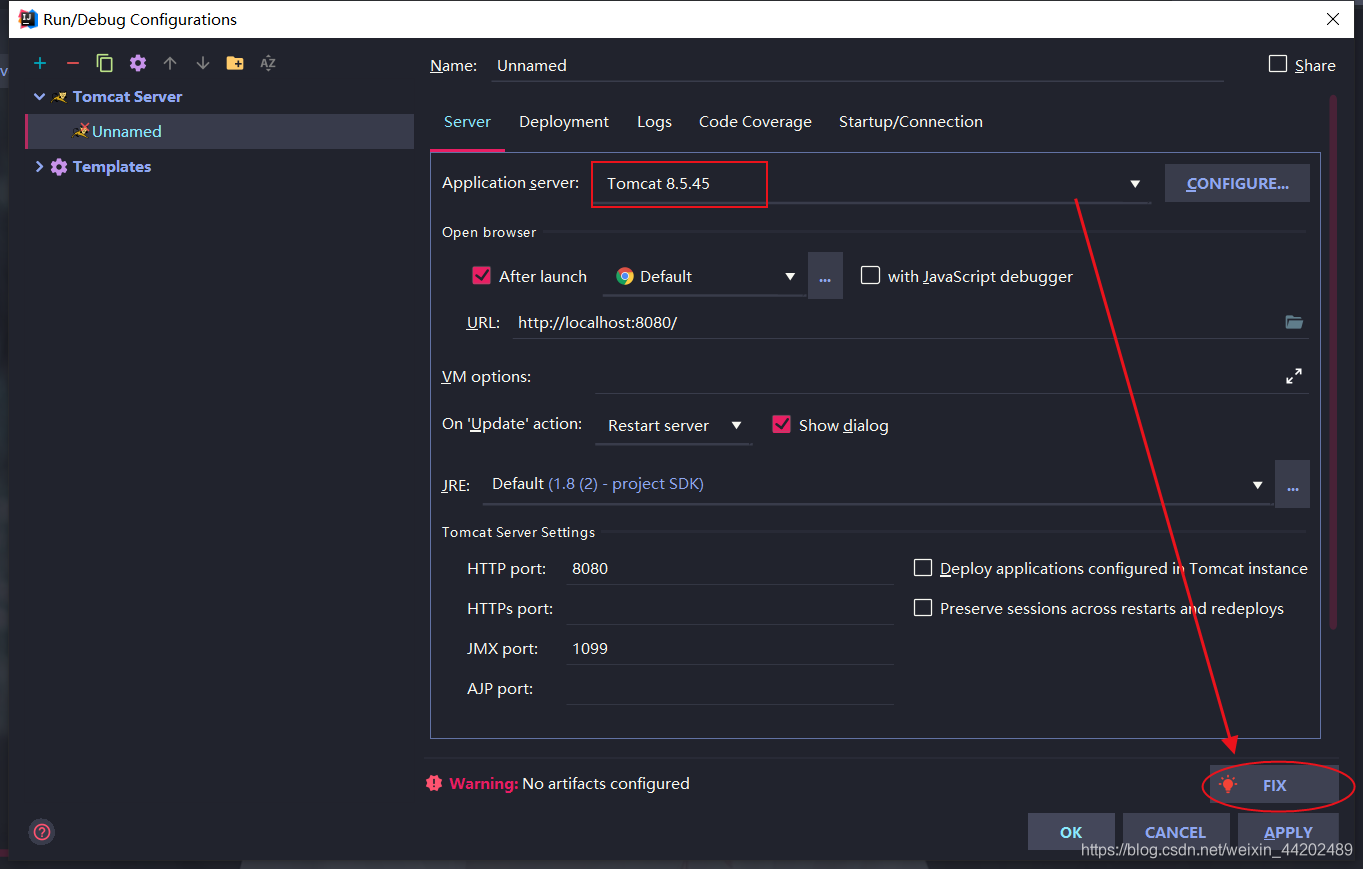The width and height of the screenshot is (1363, 869).
Task: Sort configurations alphabetically
Action: pyautogui.click(x=268, y=63)
